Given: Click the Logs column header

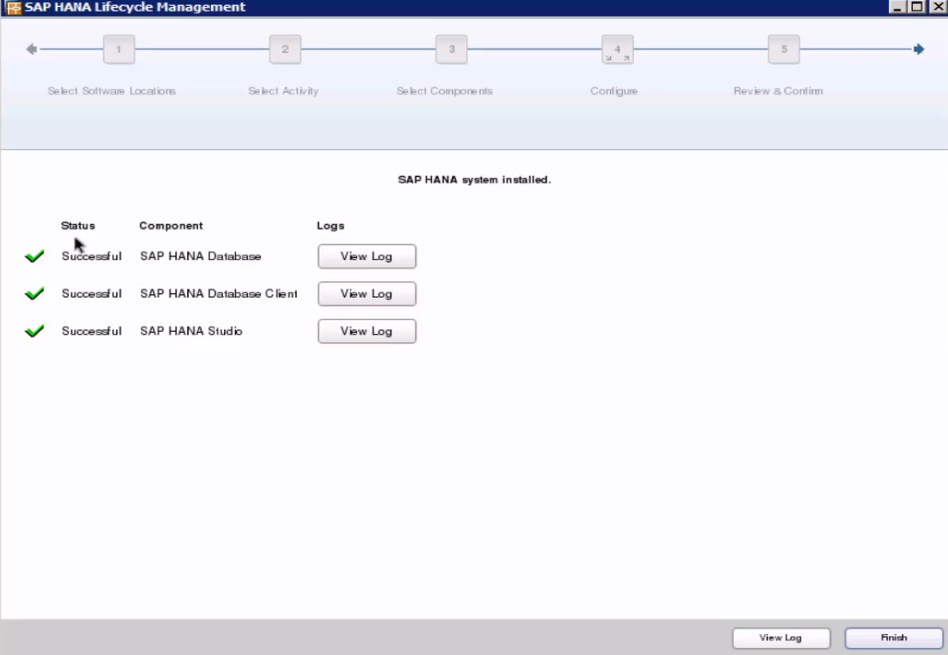Looking at the screenshot, I should (331, 226).
